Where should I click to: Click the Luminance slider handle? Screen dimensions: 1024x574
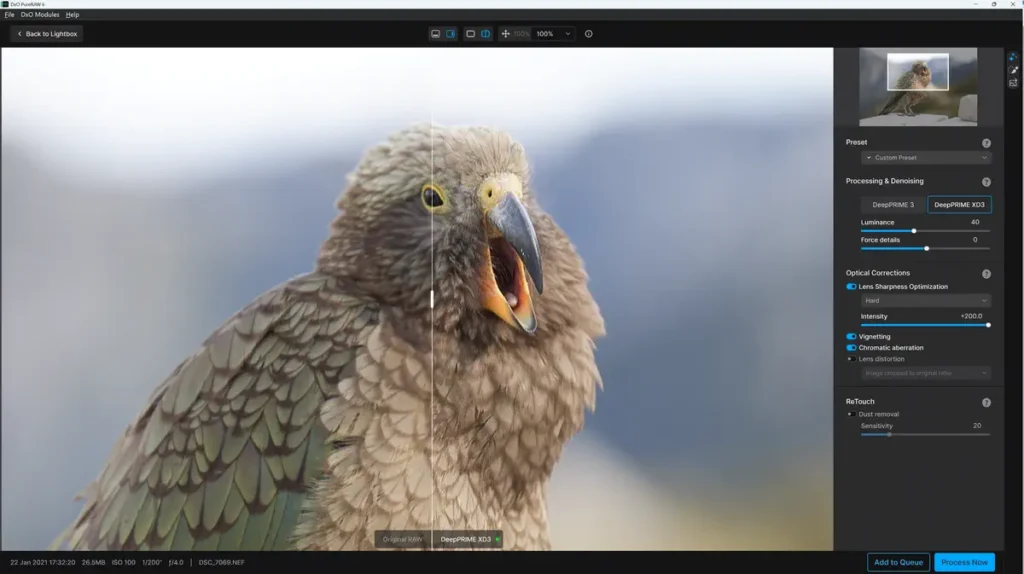point(914,231)
